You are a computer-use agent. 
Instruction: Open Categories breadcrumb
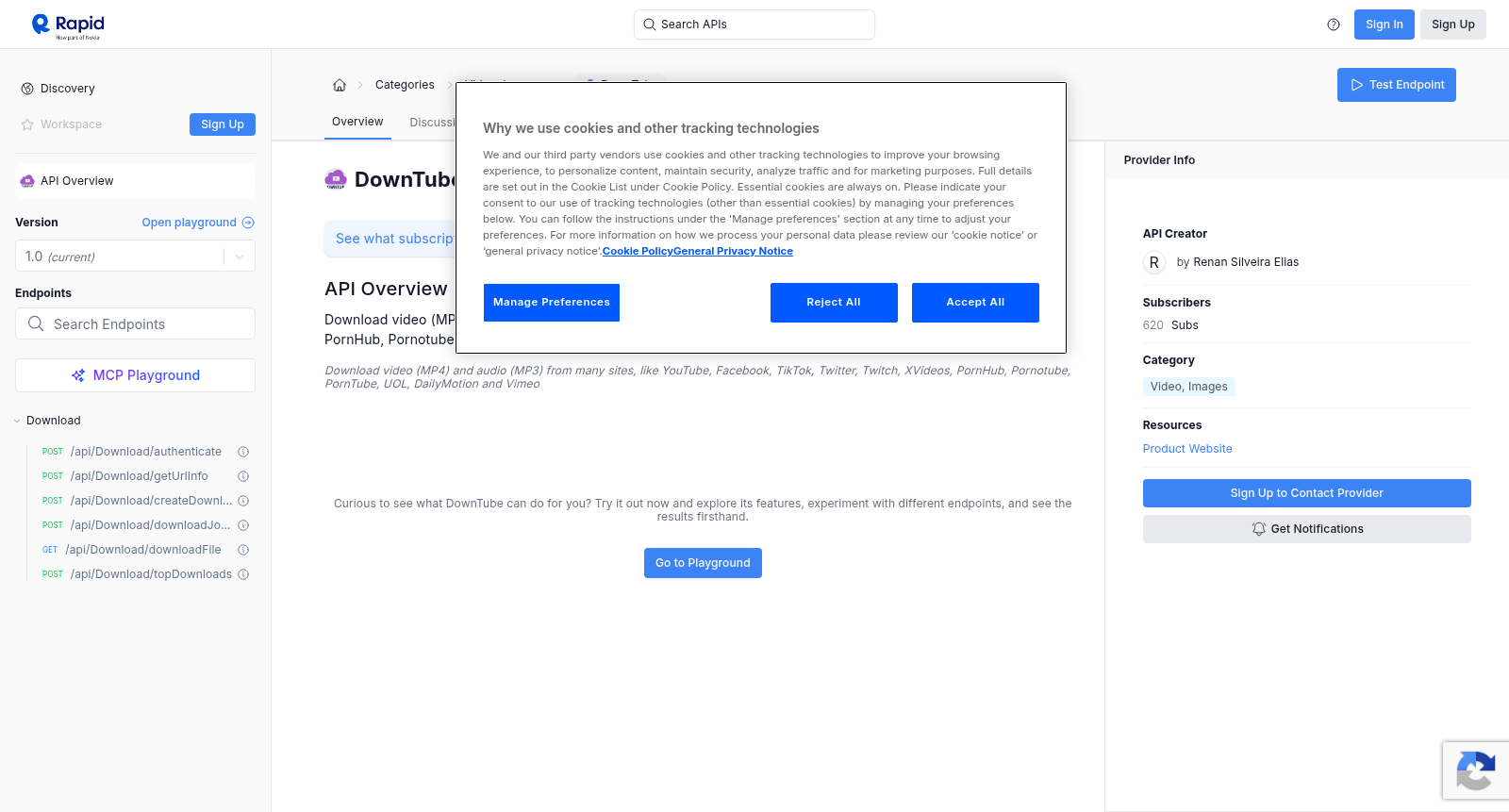point(405,85)
